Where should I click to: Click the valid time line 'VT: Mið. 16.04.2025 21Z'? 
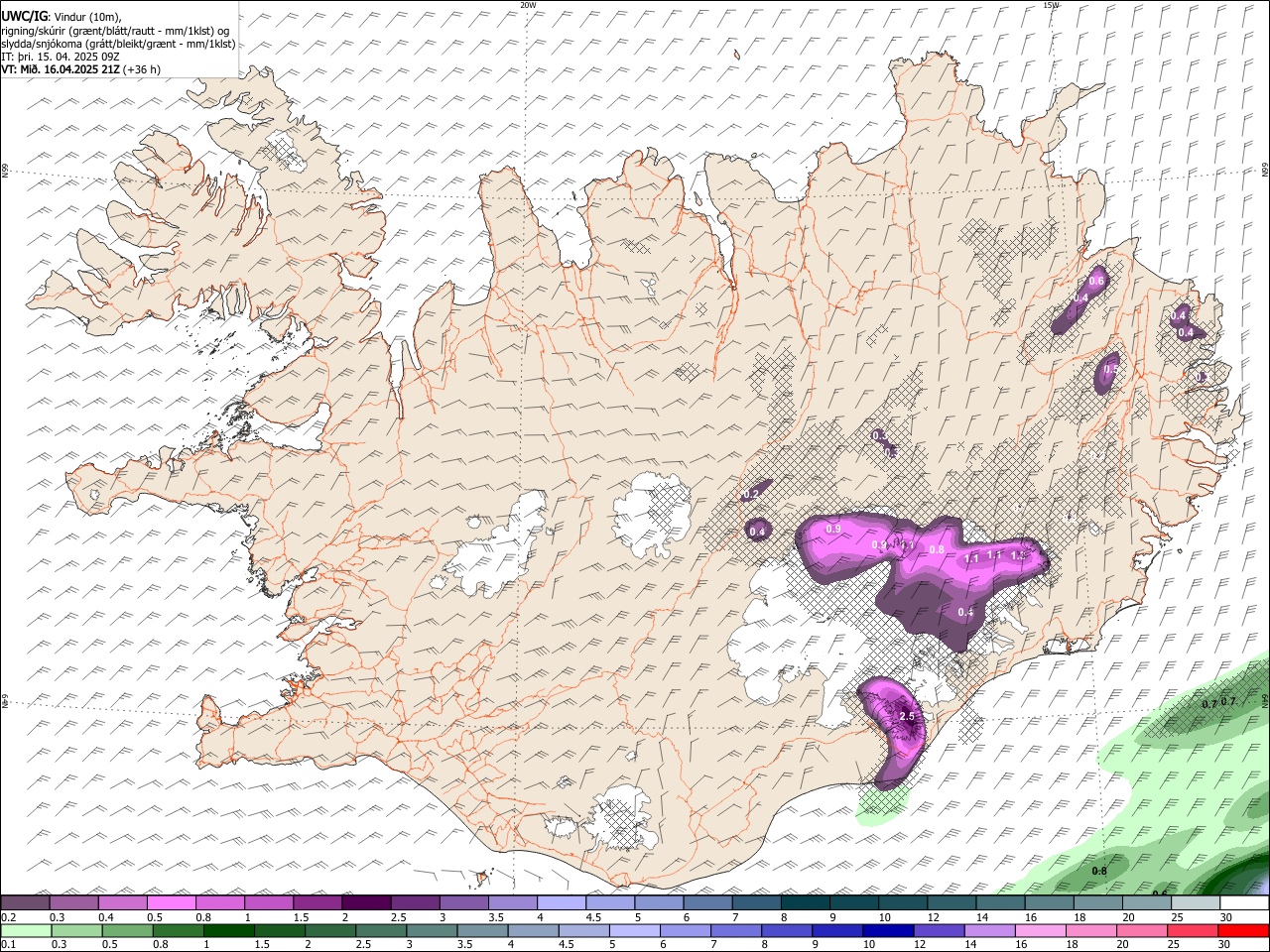(62, 69)
